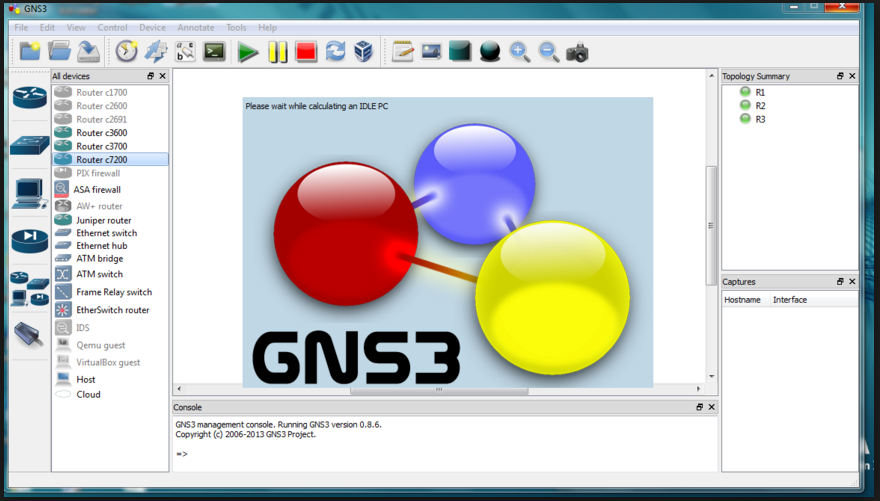Suspend all devices with yellow pause button
The height and width of the screenshot is (501, 880).
click(x=277, y=52)
